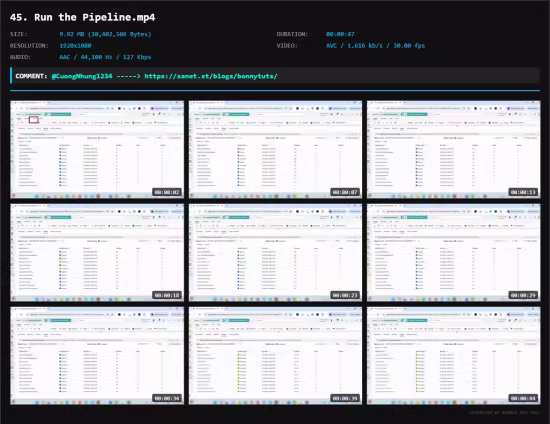Viewport: 550px width, 424px height.
Task: View the screenshot frame at 00:00:34
Action: pyautogui.click(x=97, y=356)
